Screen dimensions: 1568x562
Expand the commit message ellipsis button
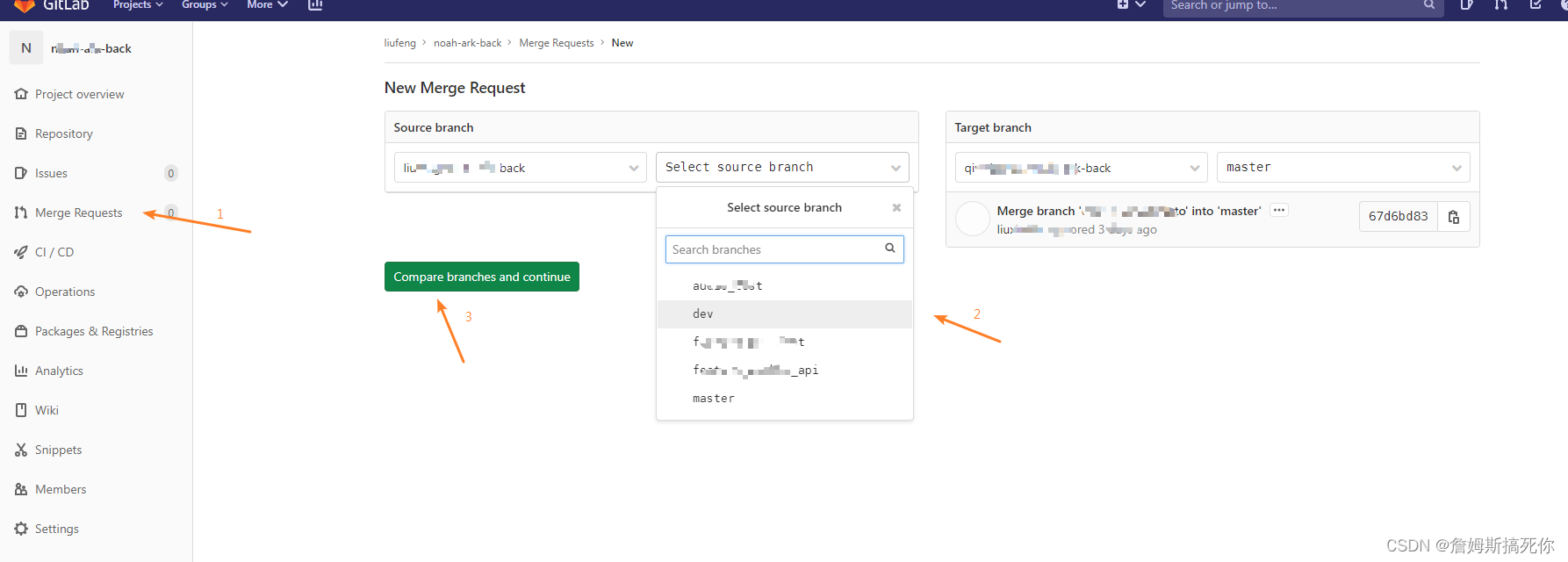[1279, 210]
